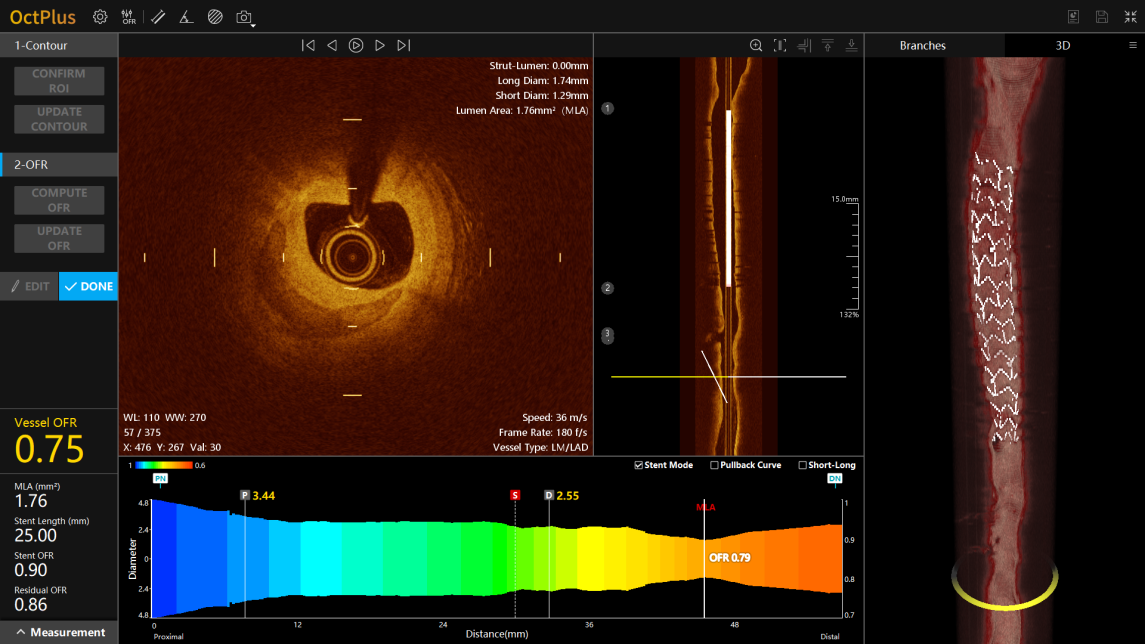Enable the Pullback Curve checkbox
This screenshot has width=1145, height=644.
[x=714, y=465]
